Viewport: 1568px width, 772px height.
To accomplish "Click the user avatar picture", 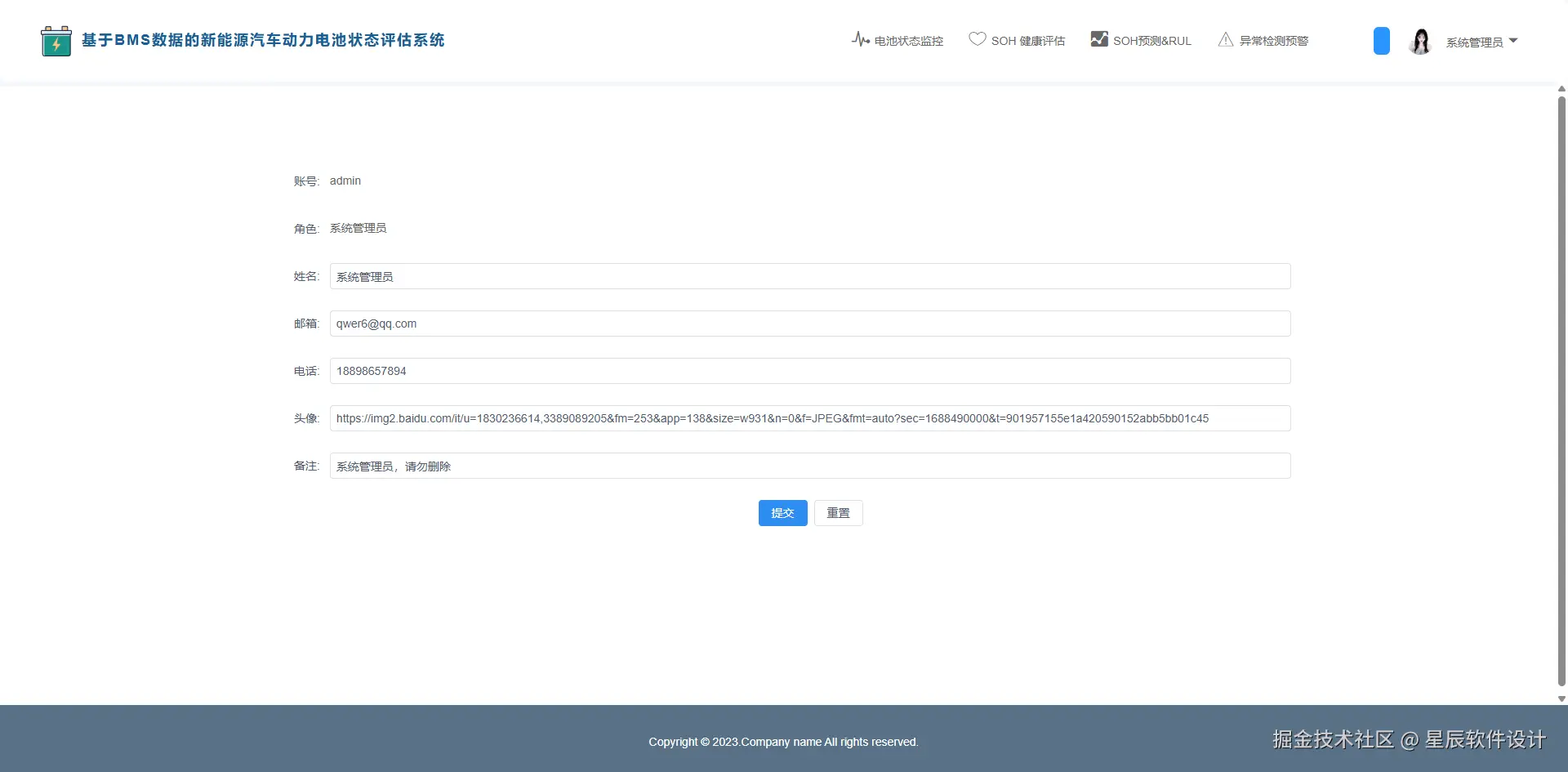I will click(x=1421, y=41).
